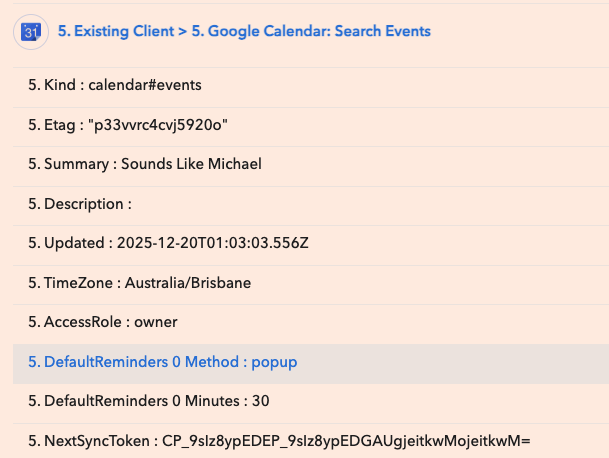Pick the empty Description field
The height and width of the screenshot is (458, 609).
pos(80,204)
